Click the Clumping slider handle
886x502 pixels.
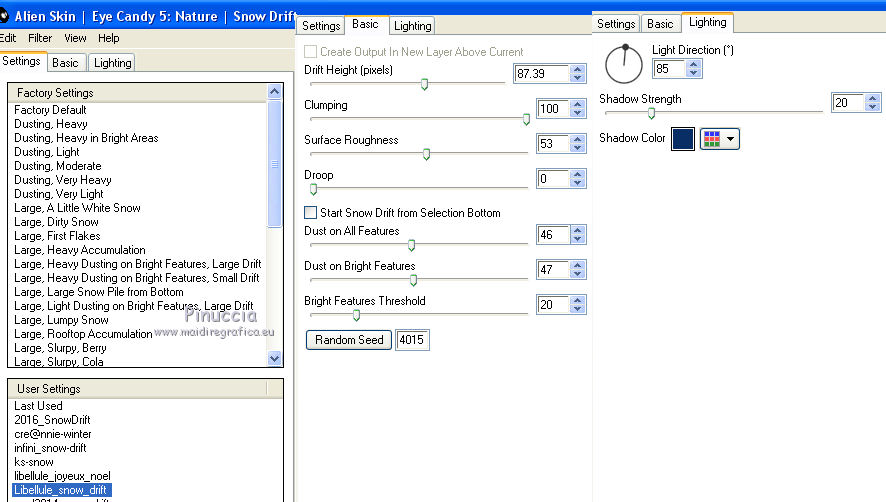point(526,119)
